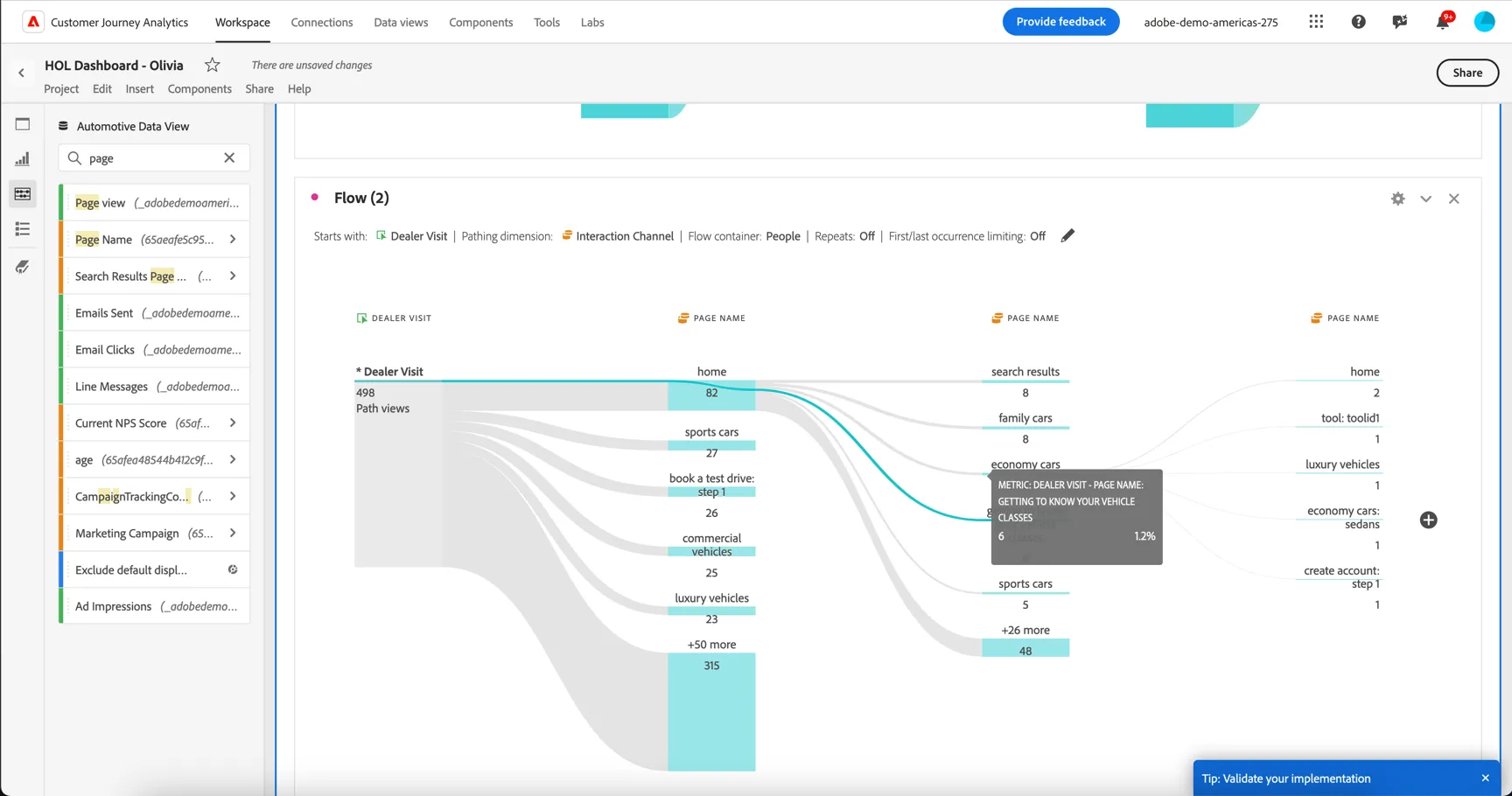This screenshot has height=796, width=1512.
Task: Click the +26 more node in the flow
Action: [x=1025, y=648]
